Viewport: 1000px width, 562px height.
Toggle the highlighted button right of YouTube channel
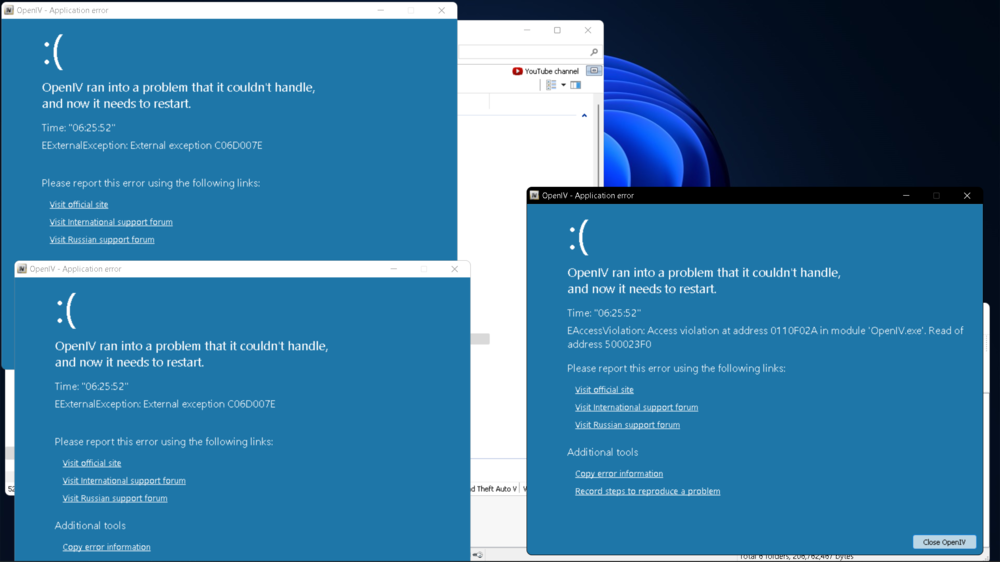point(594,71)
